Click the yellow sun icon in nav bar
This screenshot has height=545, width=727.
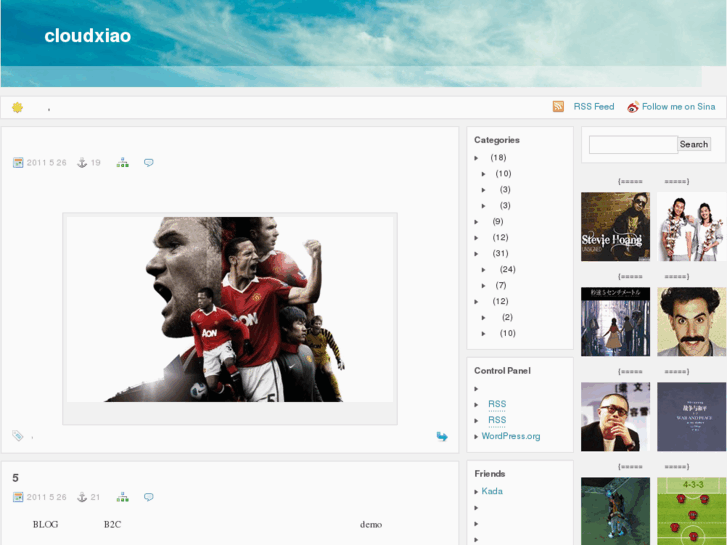18,108
